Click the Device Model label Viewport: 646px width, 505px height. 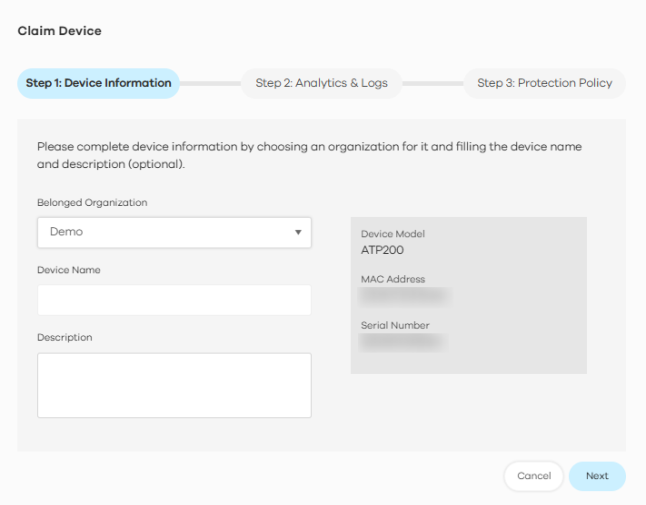click(393, 234)
